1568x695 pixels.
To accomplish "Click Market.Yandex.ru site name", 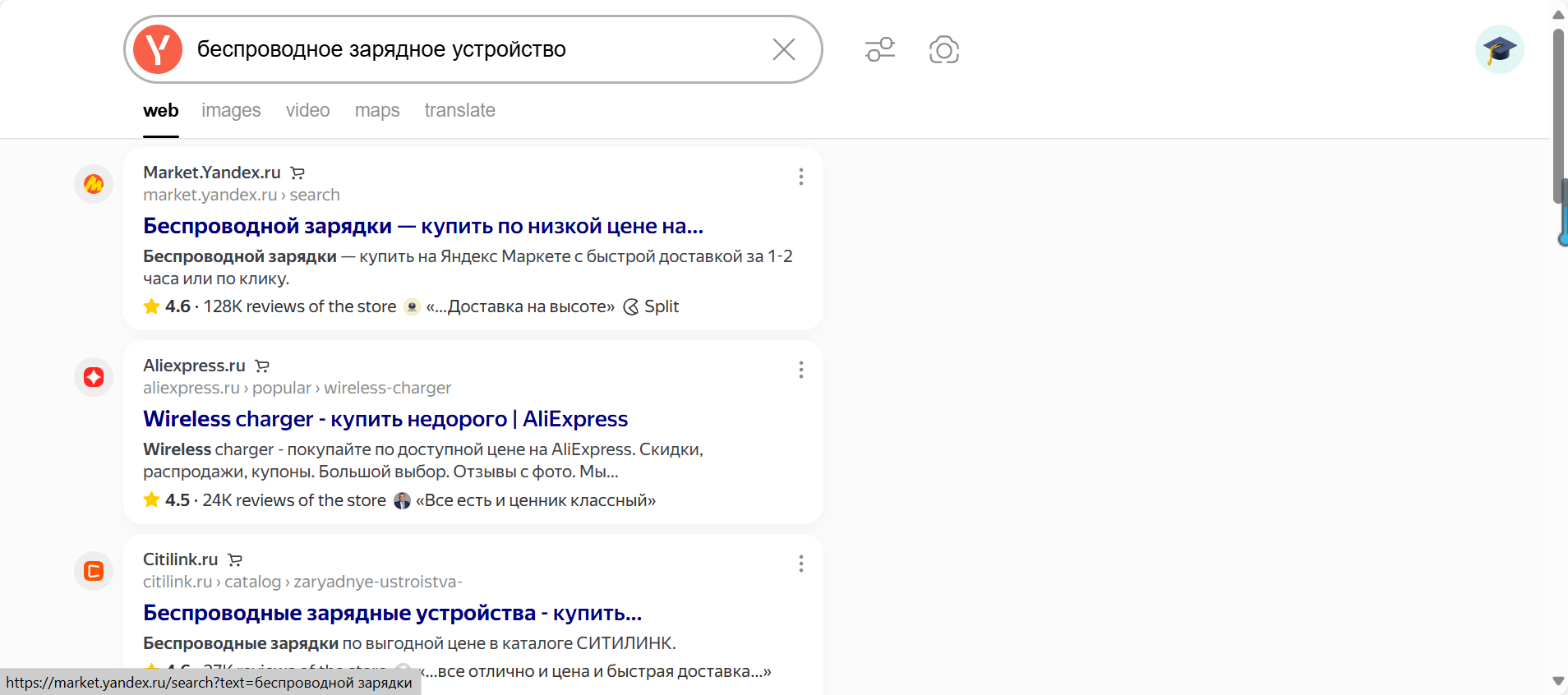I will tap(212, 173).
